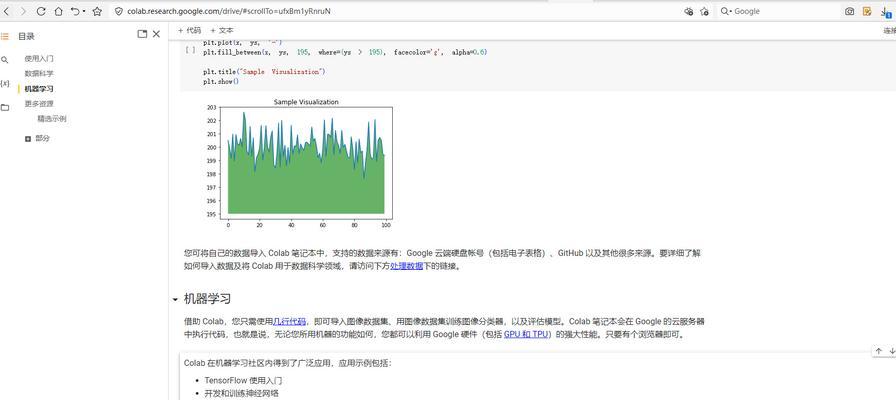Image resolution: width=896 pixels, height=400 pixels.
Task: Jump to 数据科学 in the contents
Action: tap(39, 74)
